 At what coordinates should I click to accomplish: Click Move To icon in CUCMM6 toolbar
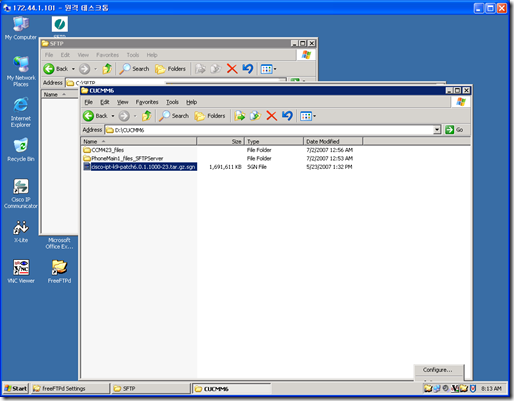240,116
